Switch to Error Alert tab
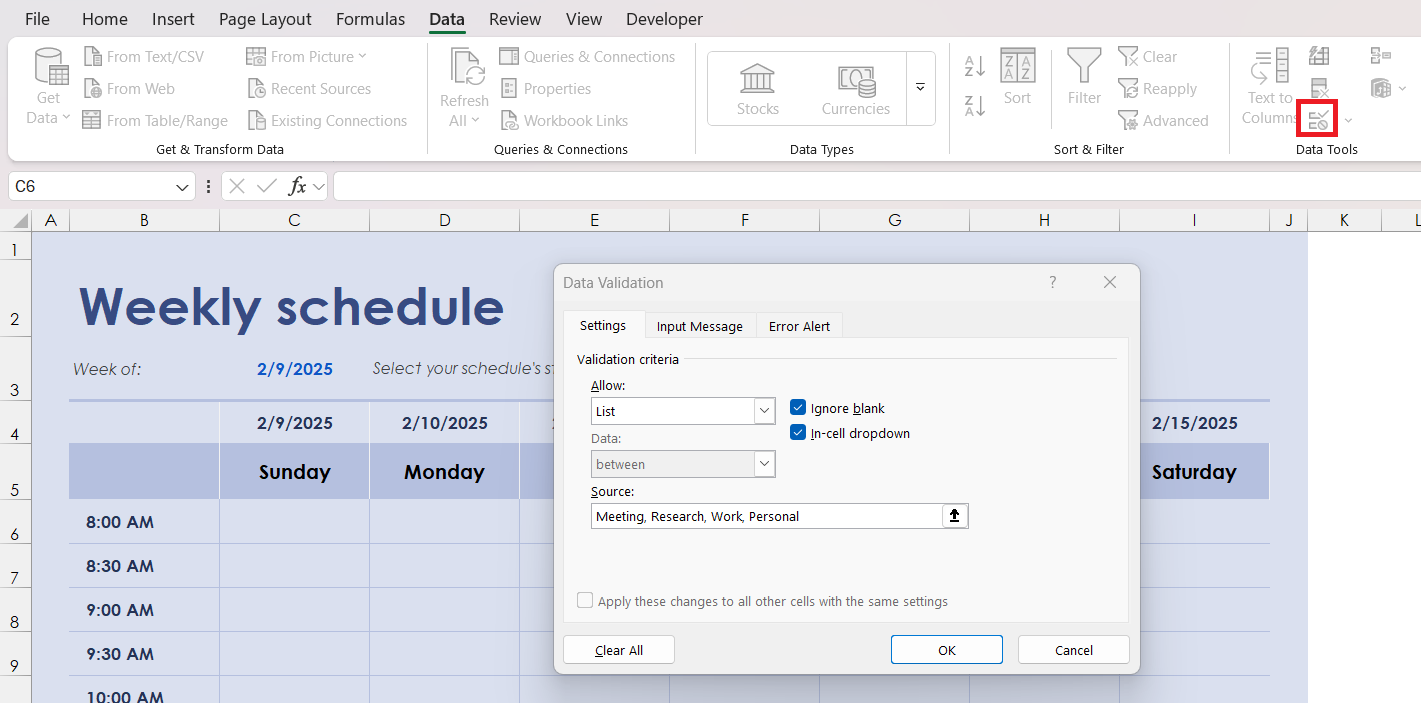Image resolution: width=1421 pixels, height=703 pixels. (x=800, y=326)
